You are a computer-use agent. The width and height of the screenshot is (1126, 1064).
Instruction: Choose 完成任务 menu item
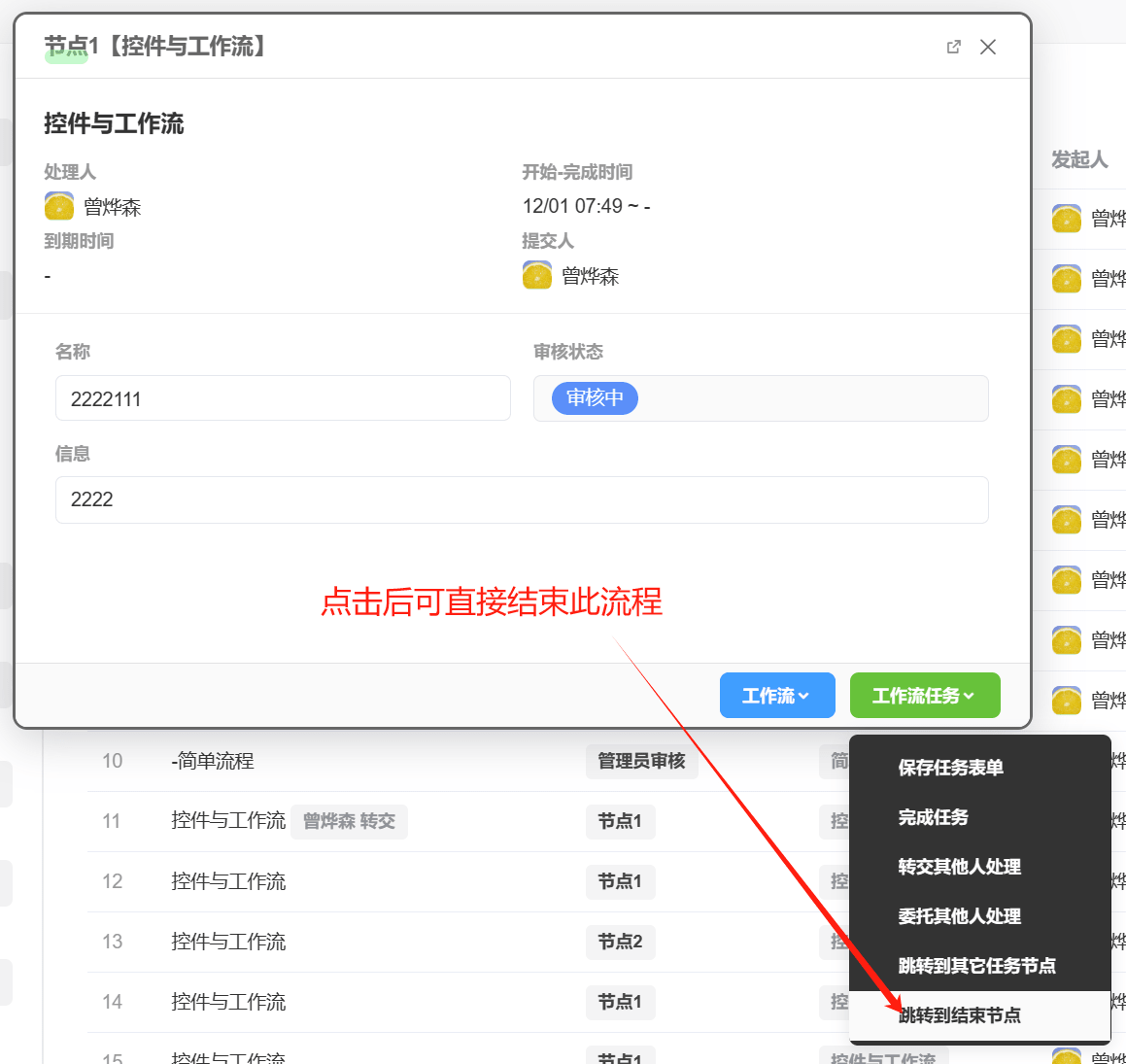point(933,817)
